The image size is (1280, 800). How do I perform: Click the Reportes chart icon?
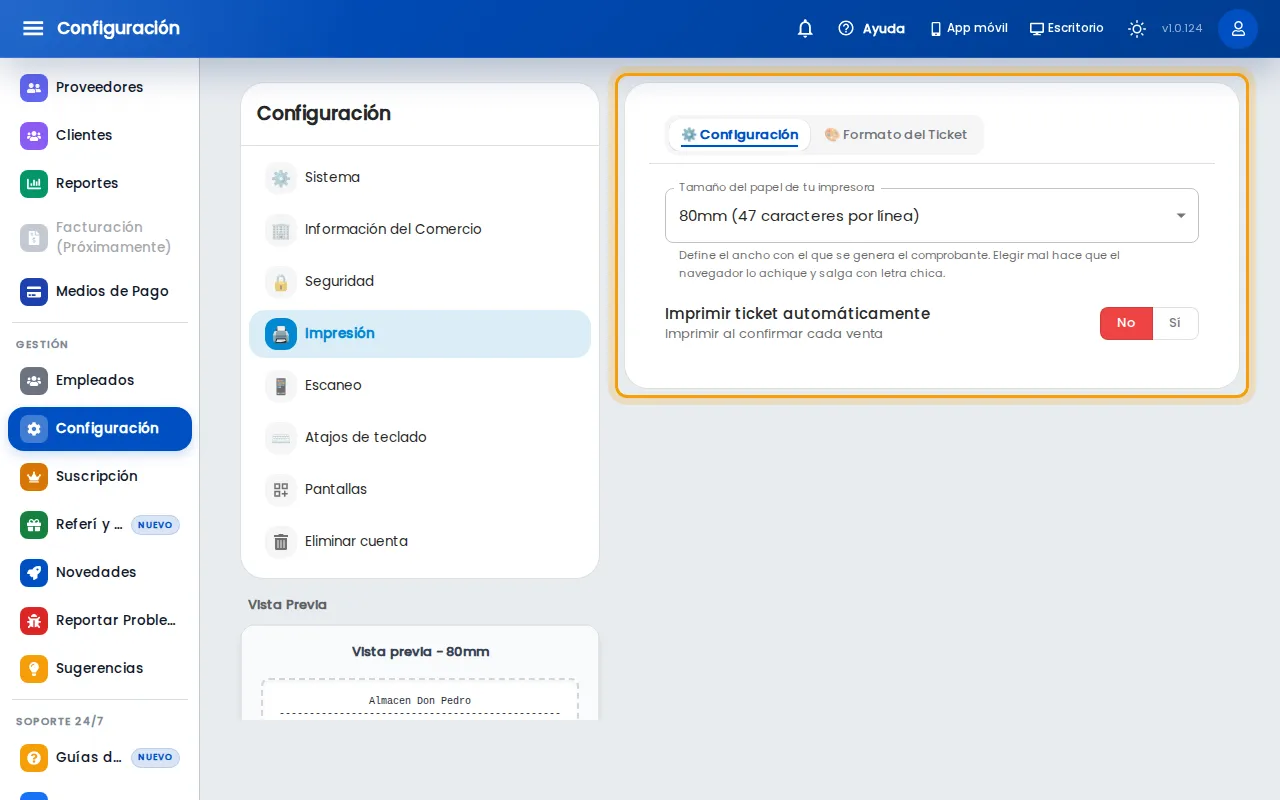tap(34, 183)
